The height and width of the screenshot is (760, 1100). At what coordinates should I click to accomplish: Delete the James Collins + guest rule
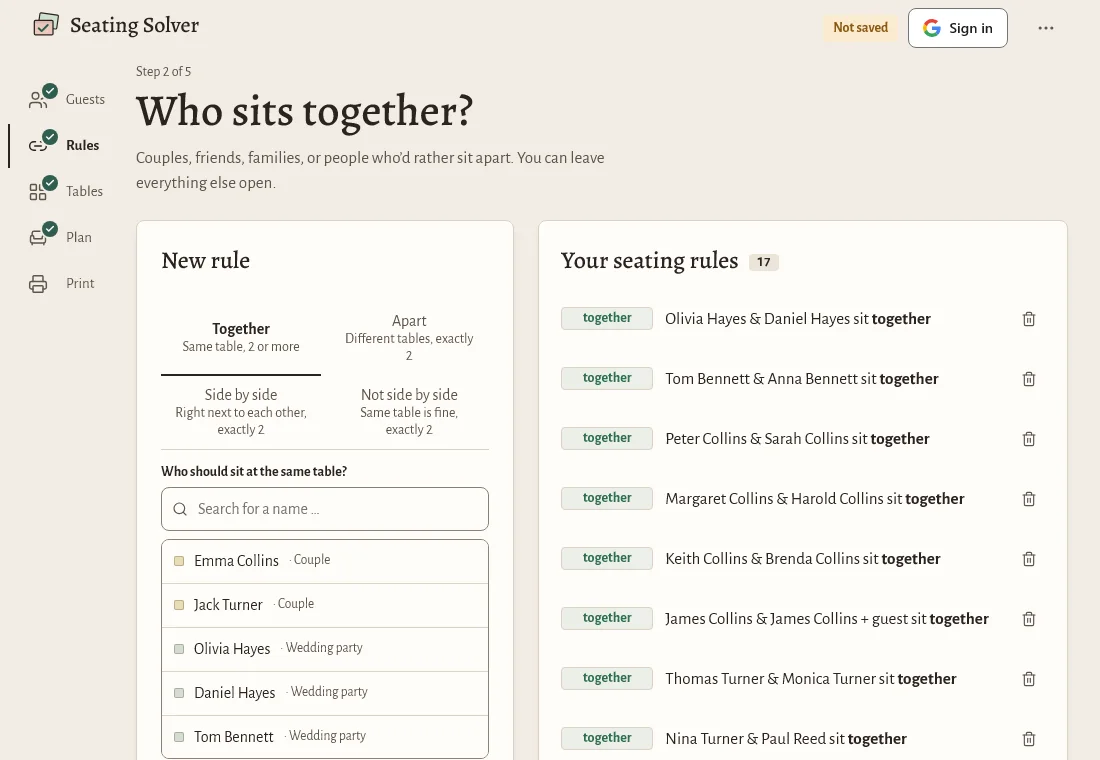click(x=1028, y=619)
